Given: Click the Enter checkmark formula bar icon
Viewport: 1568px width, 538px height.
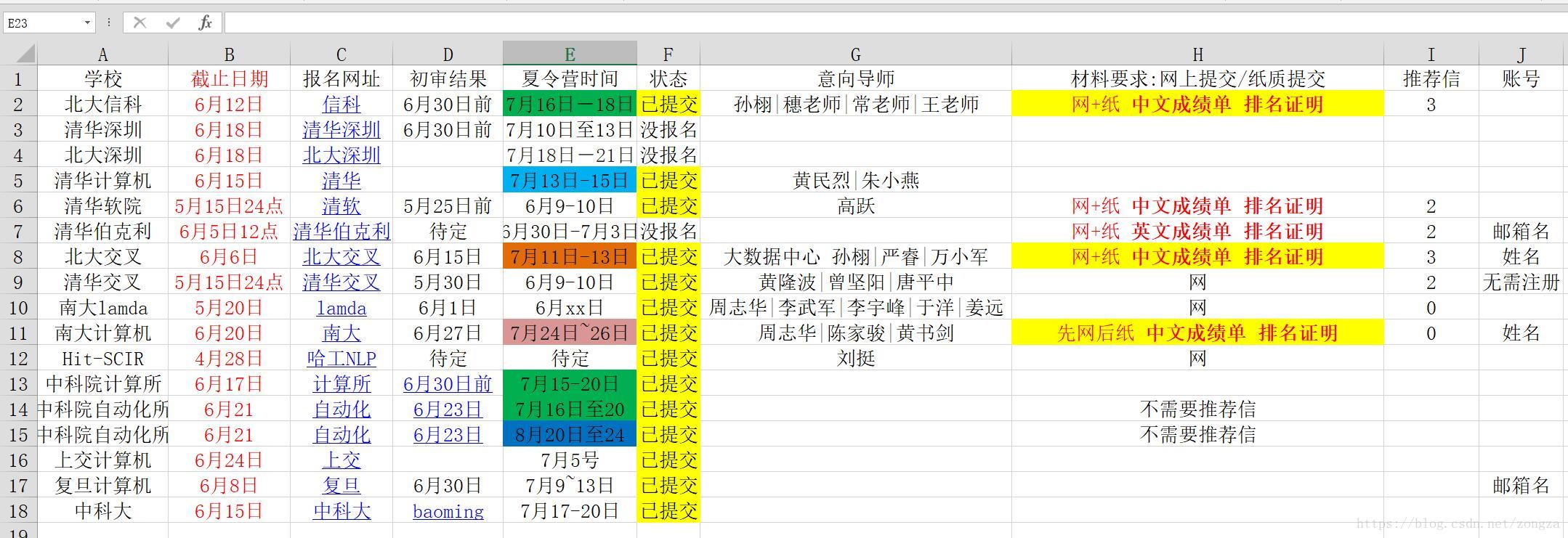Looking at the screenshot, I should (173, 23).
